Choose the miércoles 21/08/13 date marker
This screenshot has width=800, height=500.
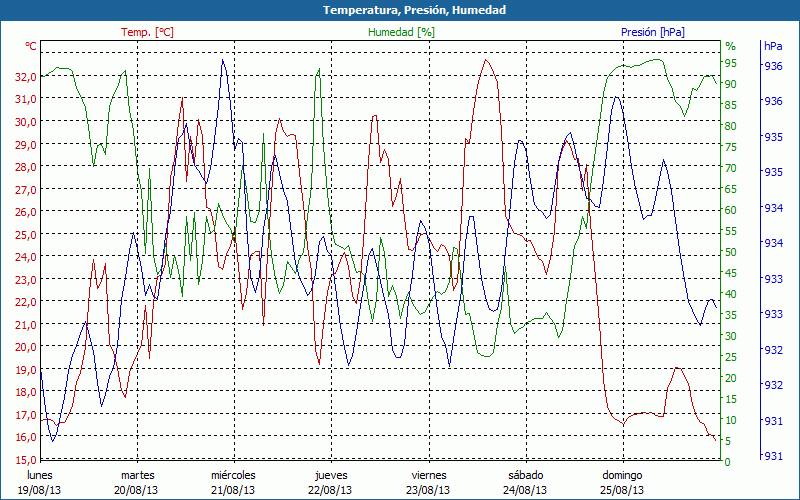click(x=233, y=482)
